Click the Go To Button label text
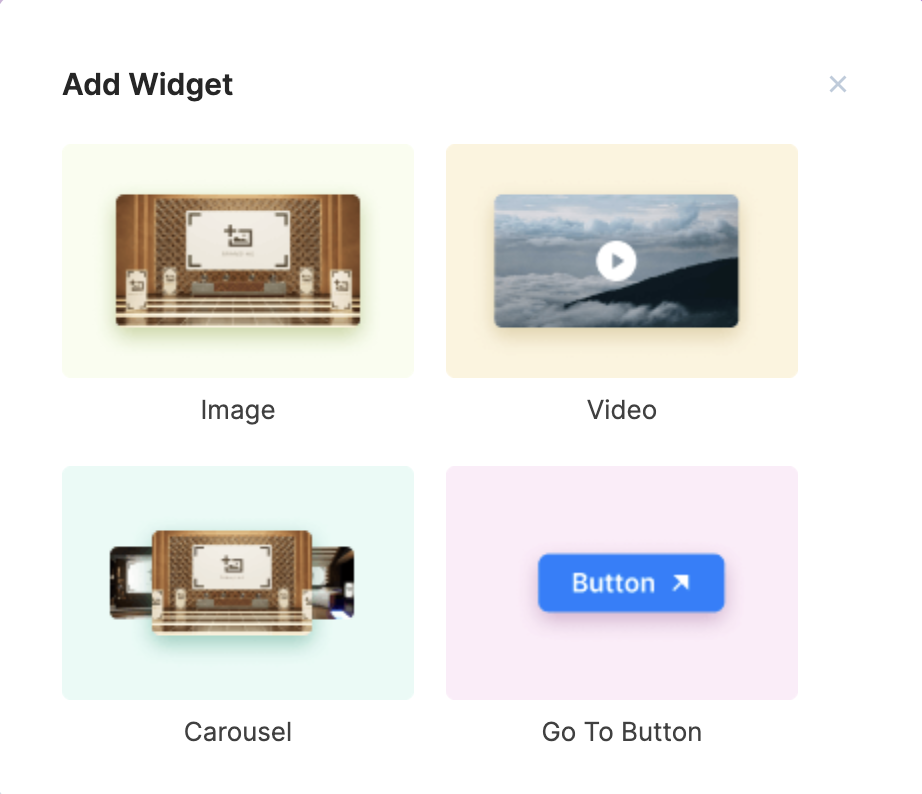 click(x=621, y=731)
